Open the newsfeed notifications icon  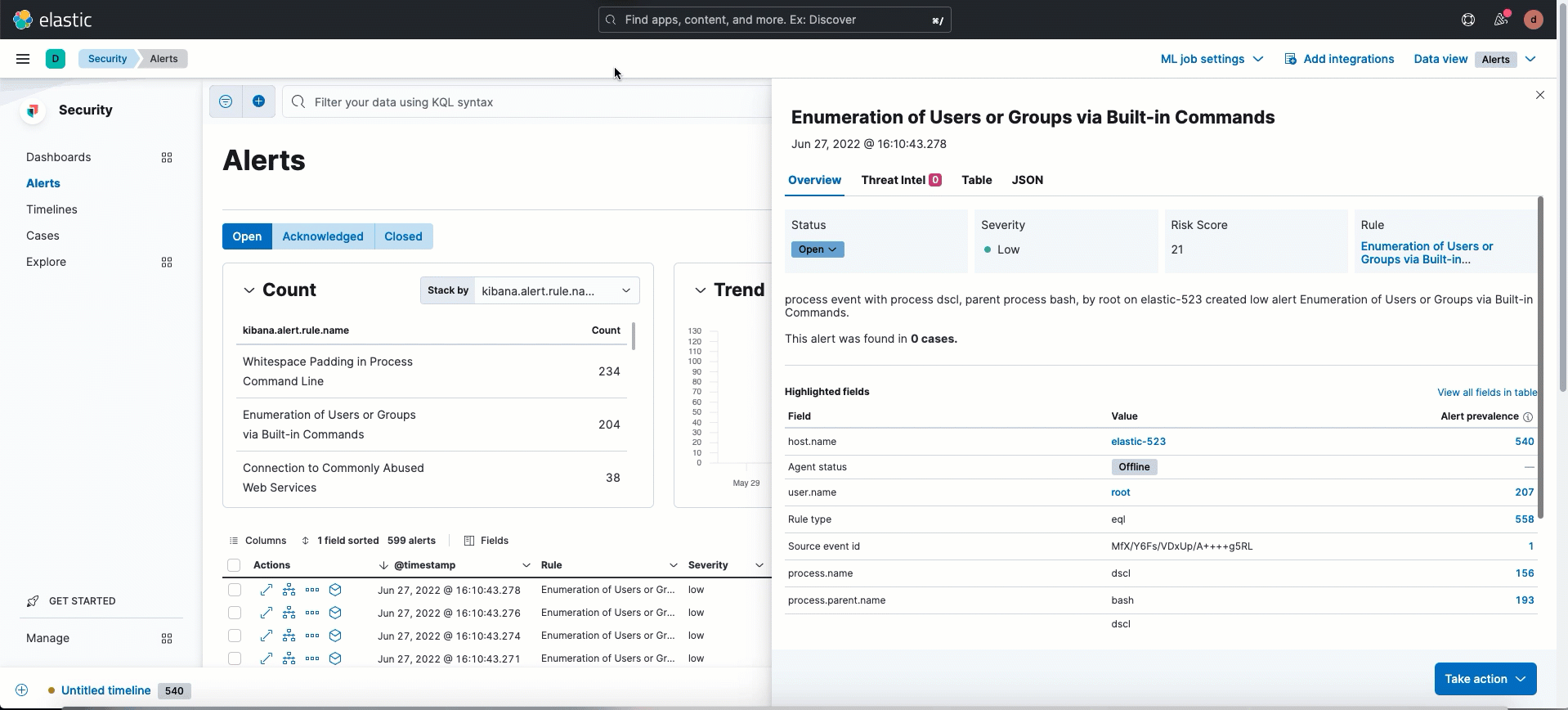(x=1501, y=20)
